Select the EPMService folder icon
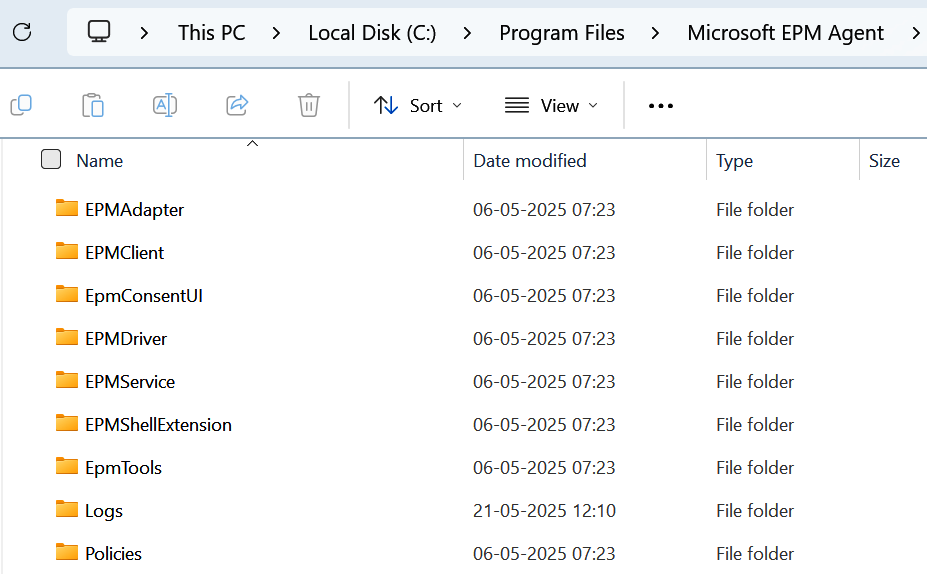The image size is (927, 574). click(x=67, y=380)
